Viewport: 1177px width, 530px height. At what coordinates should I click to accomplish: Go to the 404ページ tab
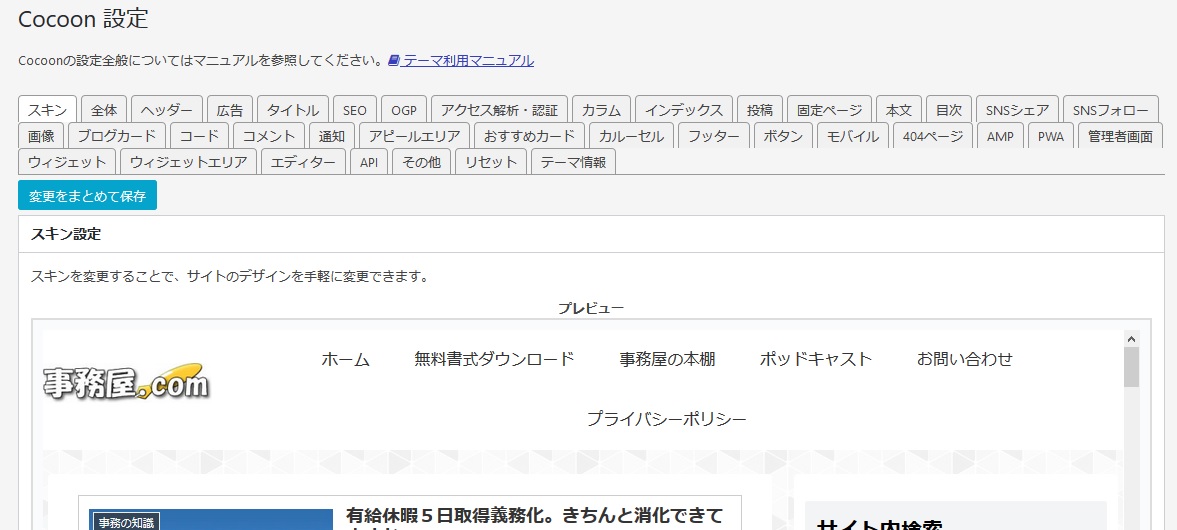[933, 136]
